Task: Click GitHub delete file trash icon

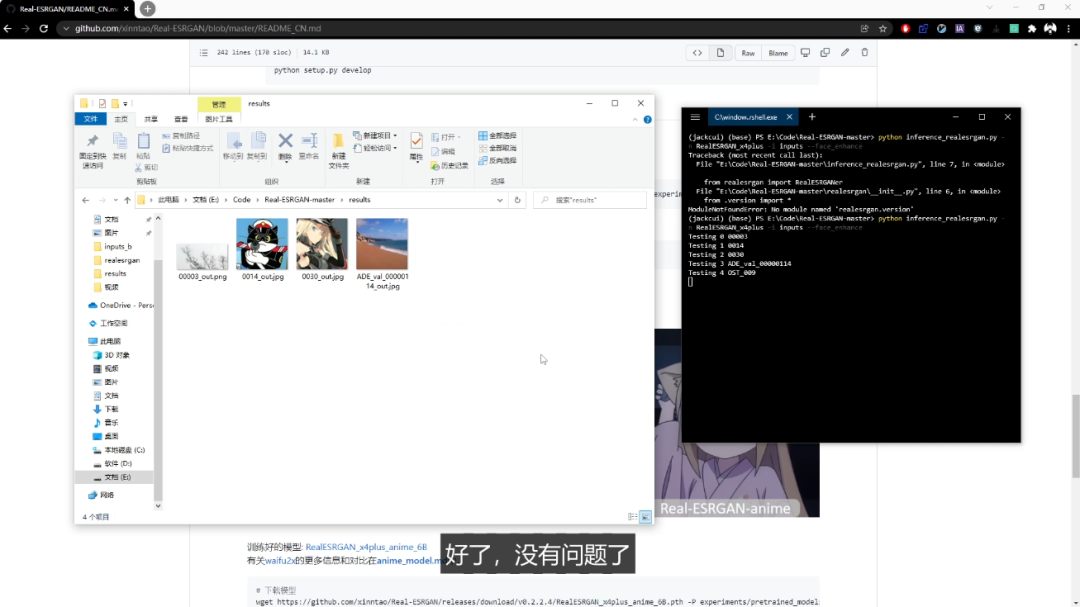Action: coord(864,52)
